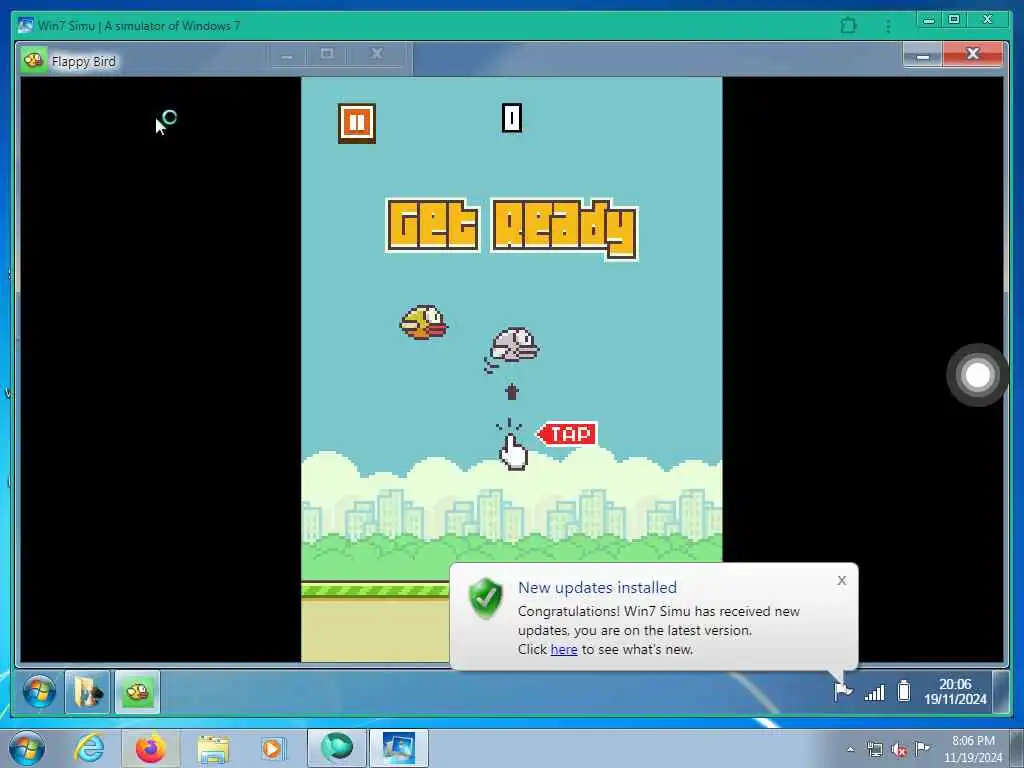The image size is (1024, 768).
Task: Select the teal round app on host taskbar
Action: tap(336, 748)
